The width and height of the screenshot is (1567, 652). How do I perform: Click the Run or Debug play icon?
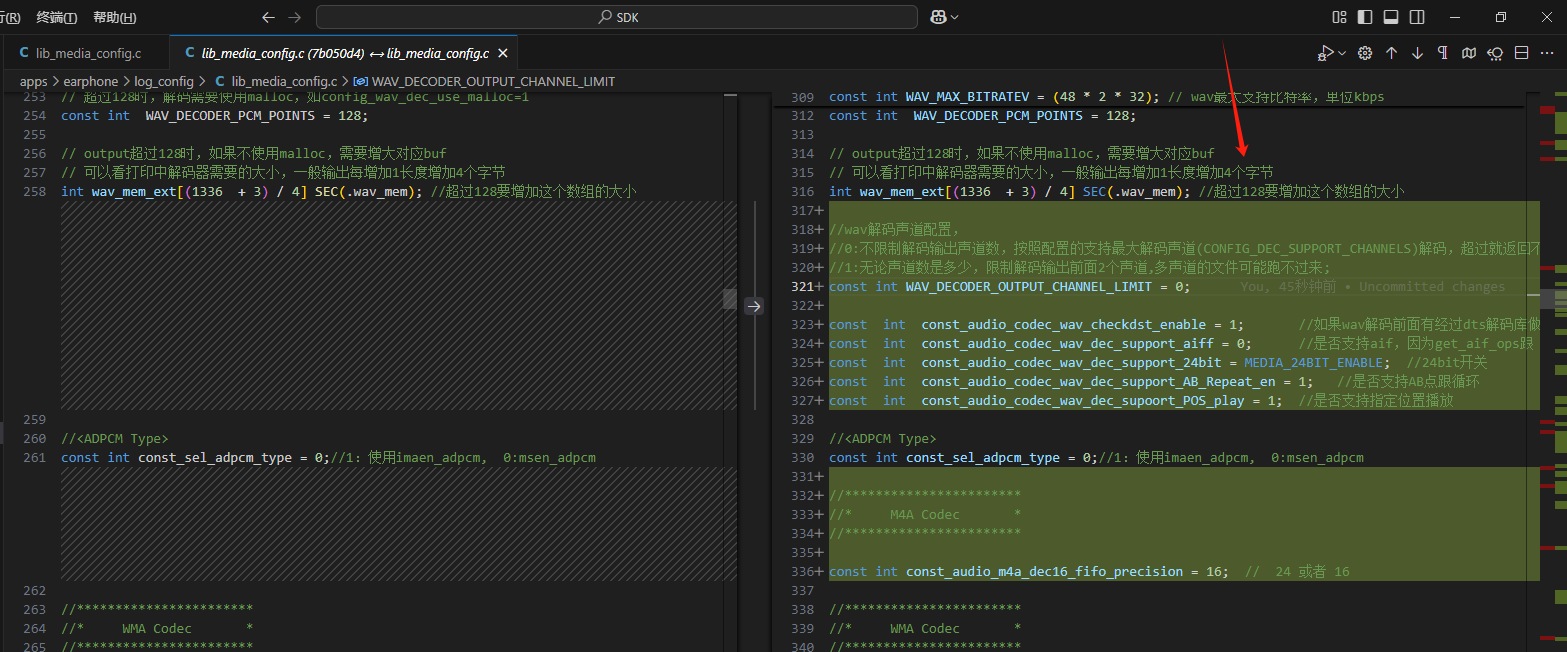coord(1326,53)
